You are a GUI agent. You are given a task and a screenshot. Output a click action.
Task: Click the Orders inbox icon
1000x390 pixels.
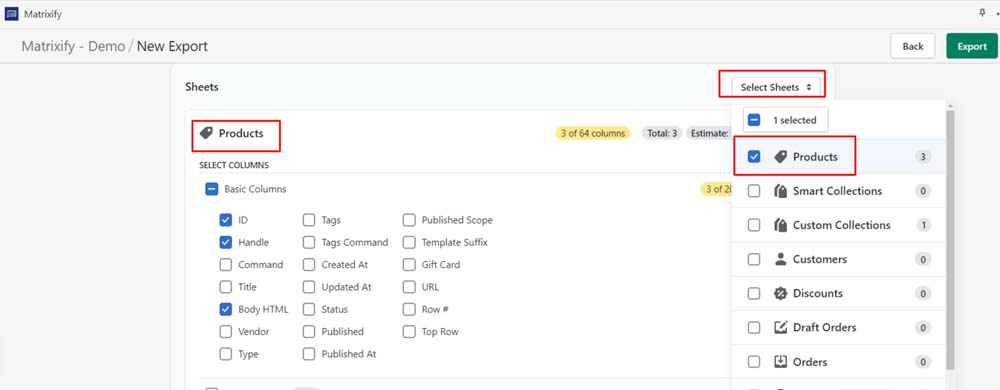click(781, 362)
